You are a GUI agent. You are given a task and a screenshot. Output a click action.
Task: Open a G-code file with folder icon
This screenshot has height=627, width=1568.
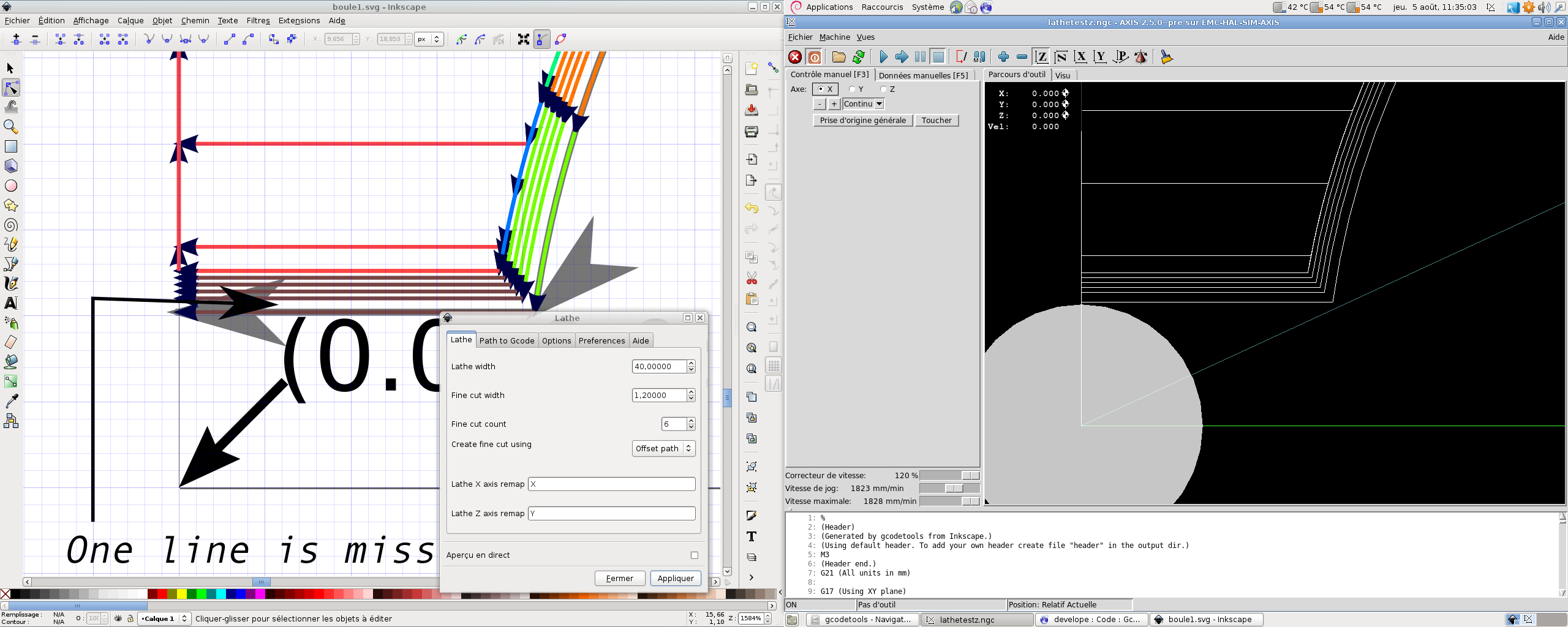tap(839, 57)
